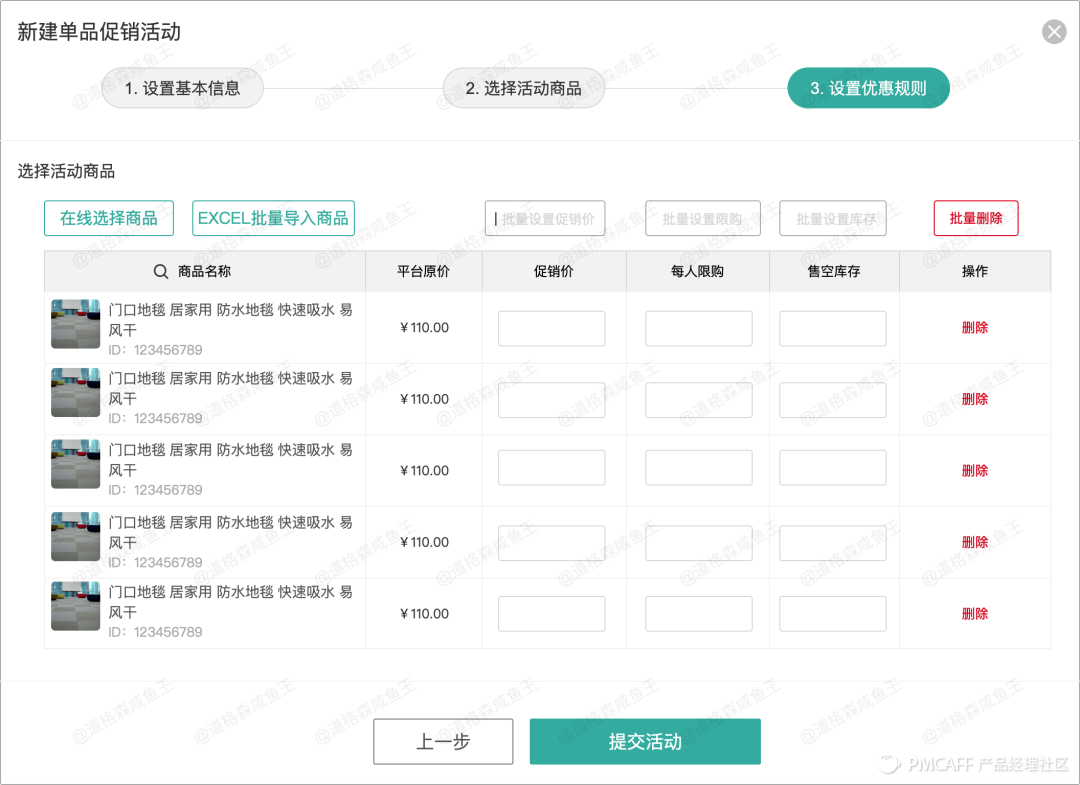Focus the 每人限购 input in first row
Screen dimensions: 1080x785
tap(698, 328)
